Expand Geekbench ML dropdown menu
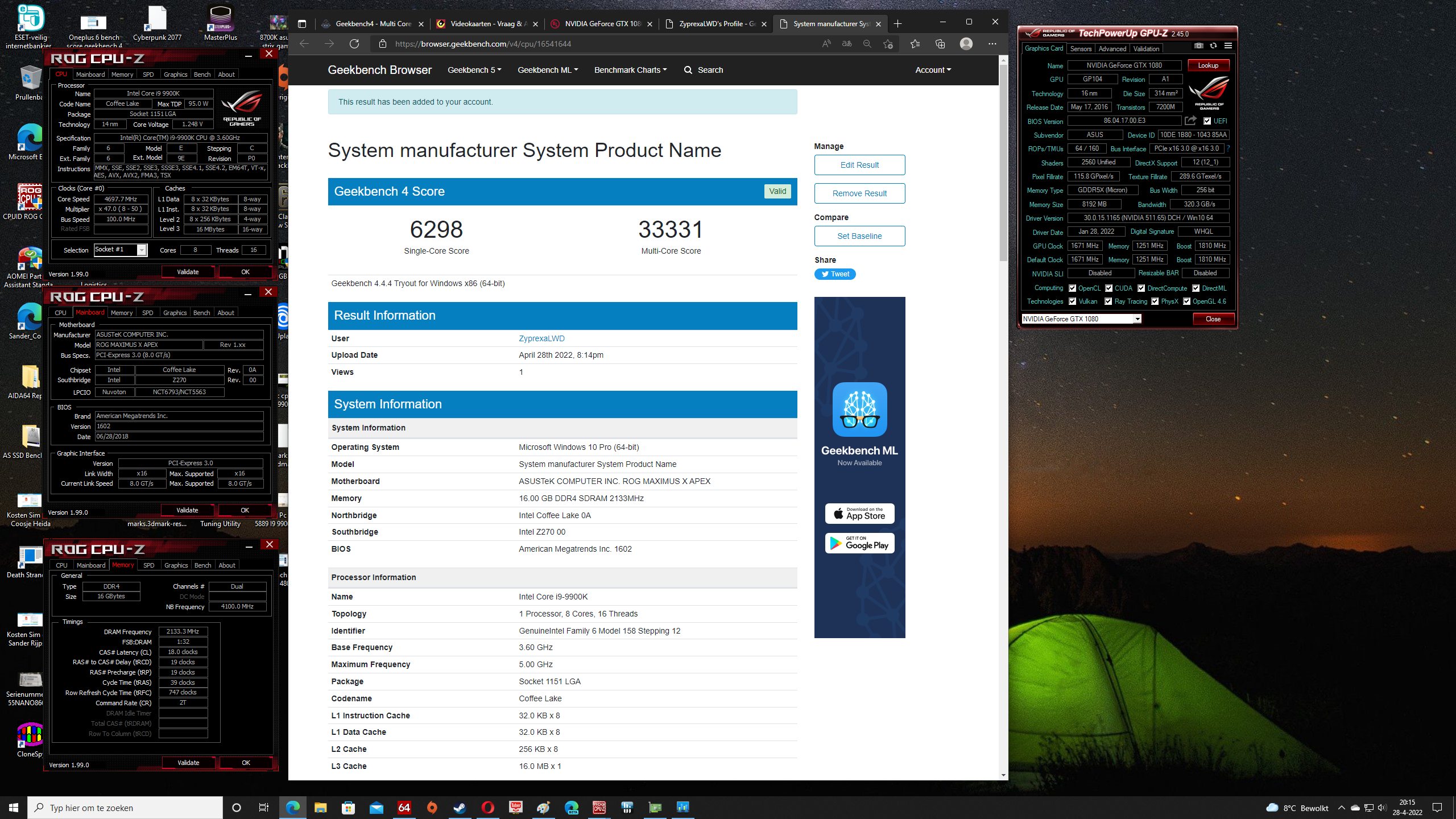This screenshot has height=819, width=1456. pos(548,70)
